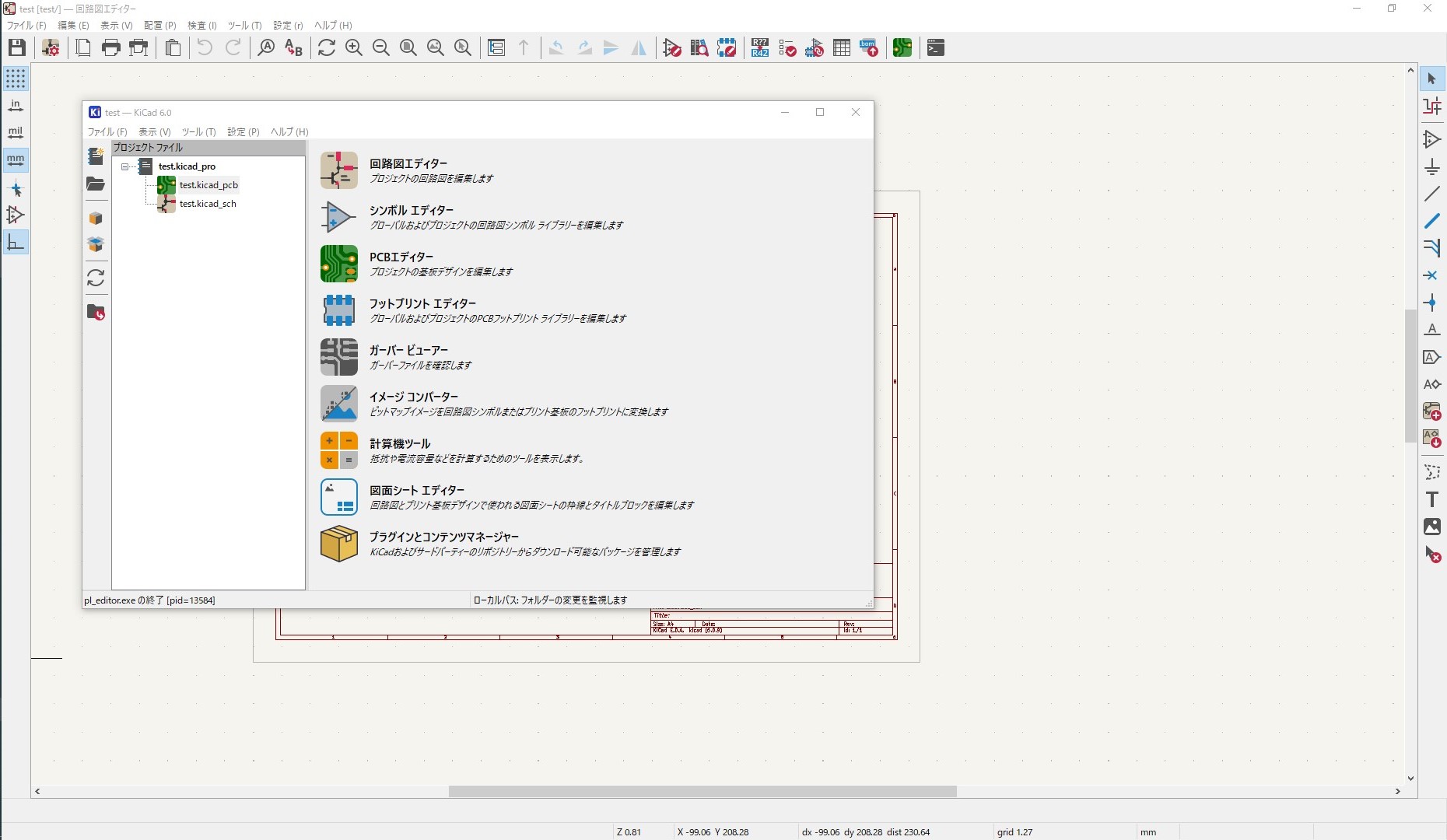The height and width of the screenshot is (840, 1447).
Task: Switch units to millimeters
Action: [x=16, y=160]
